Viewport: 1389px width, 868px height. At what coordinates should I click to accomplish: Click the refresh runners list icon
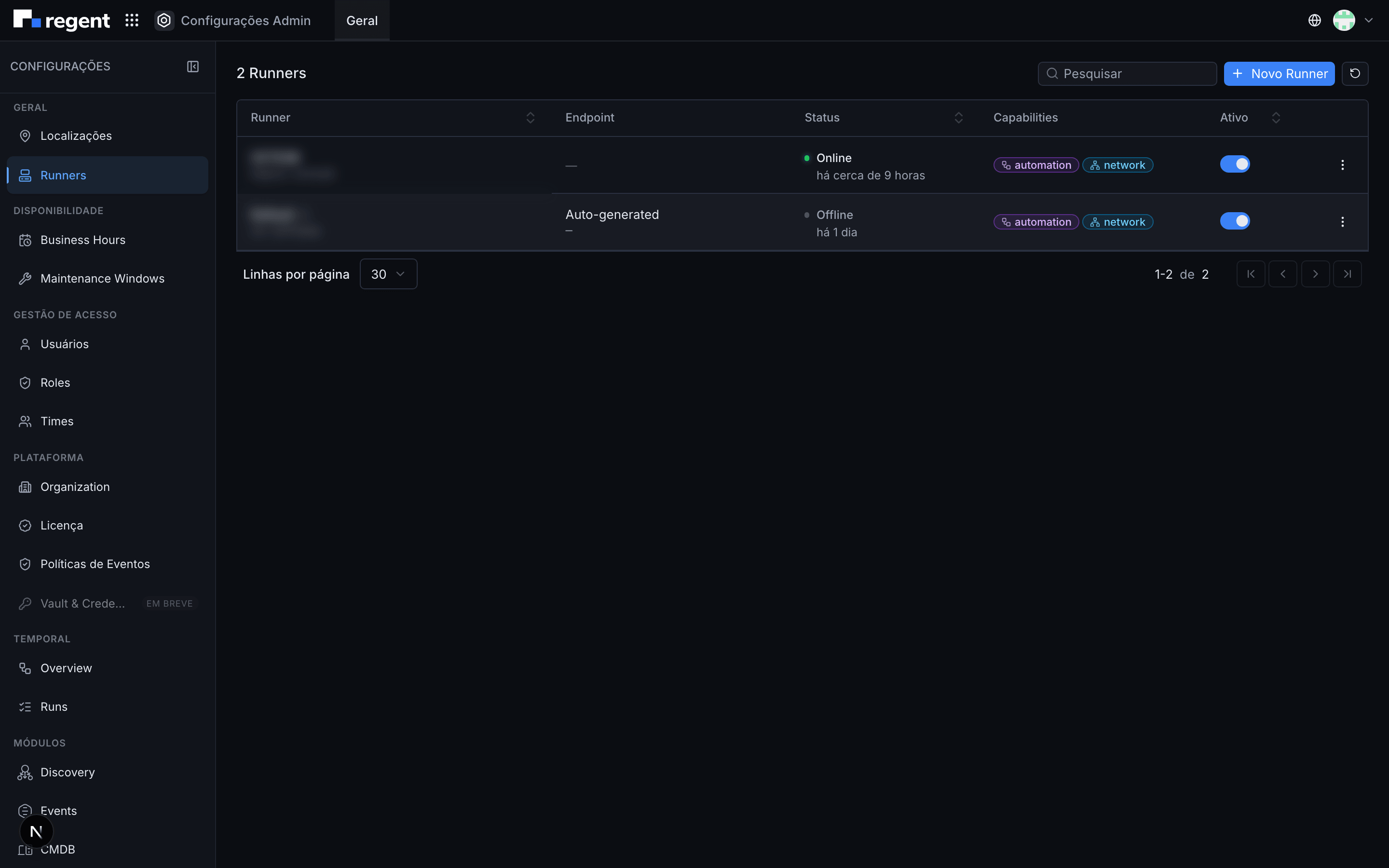pos(1355,73)
